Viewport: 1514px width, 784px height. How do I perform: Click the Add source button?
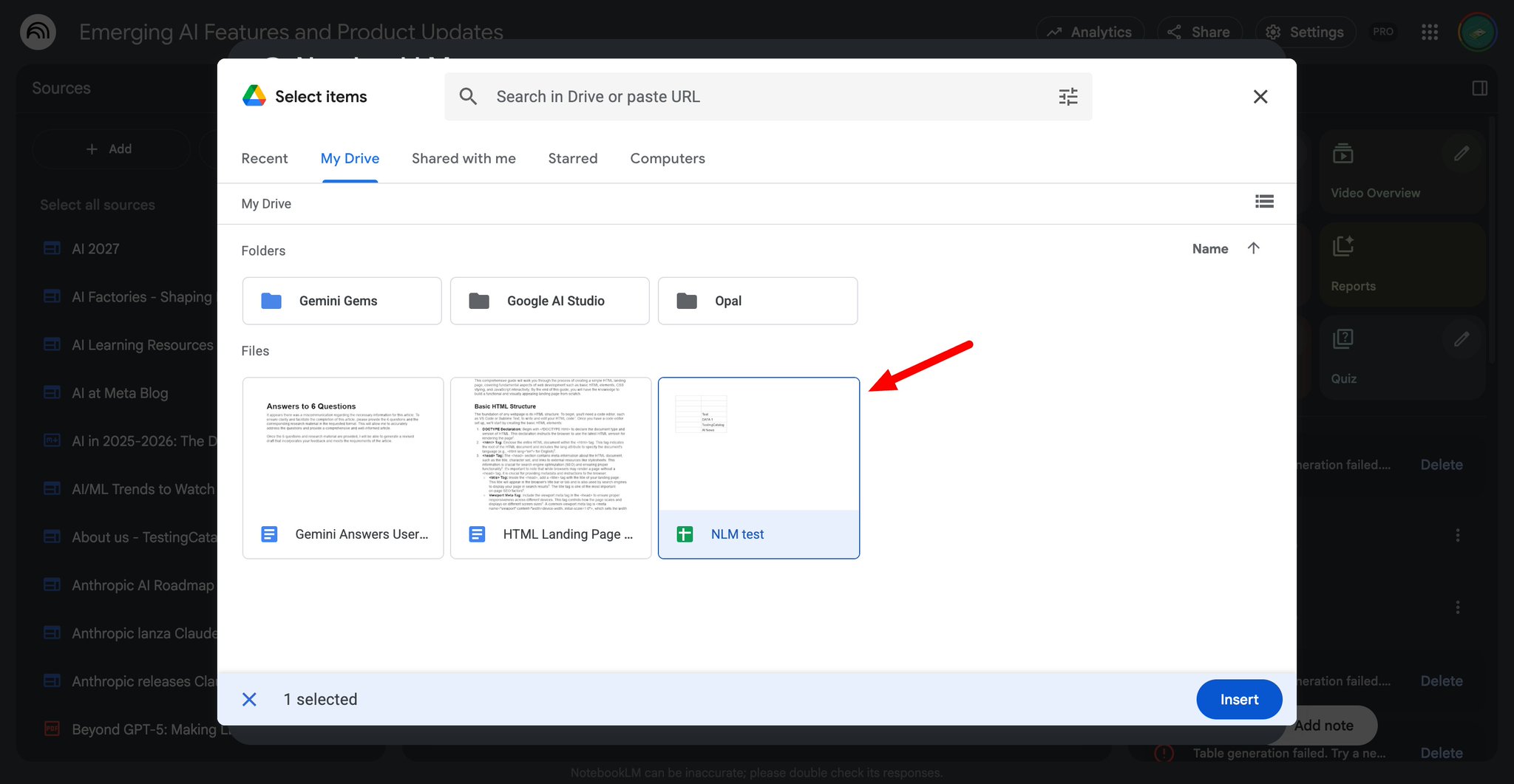[x=109, y=149]
